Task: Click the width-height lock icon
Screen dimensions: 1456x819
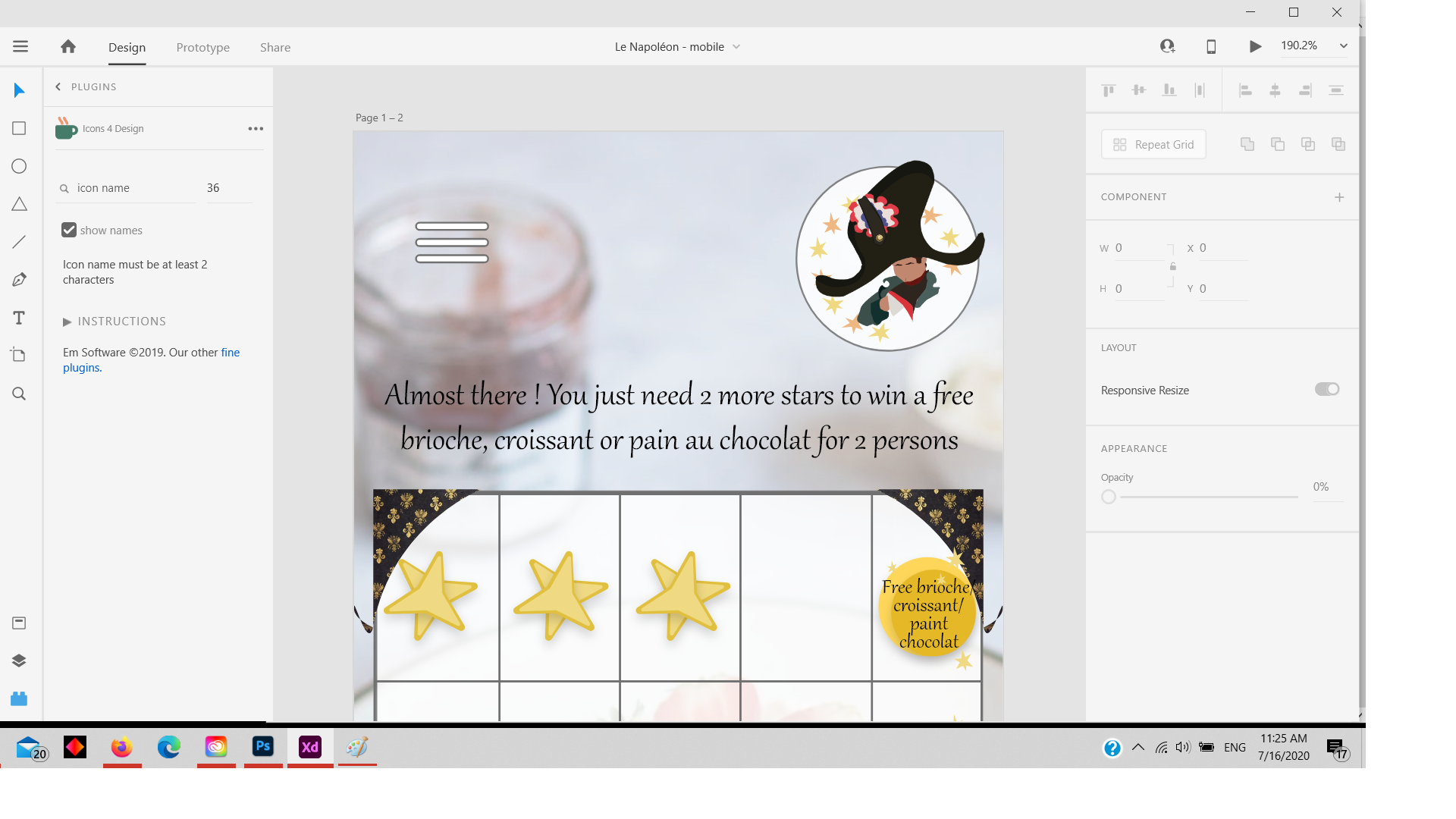Action: [x=1172, y=267]
